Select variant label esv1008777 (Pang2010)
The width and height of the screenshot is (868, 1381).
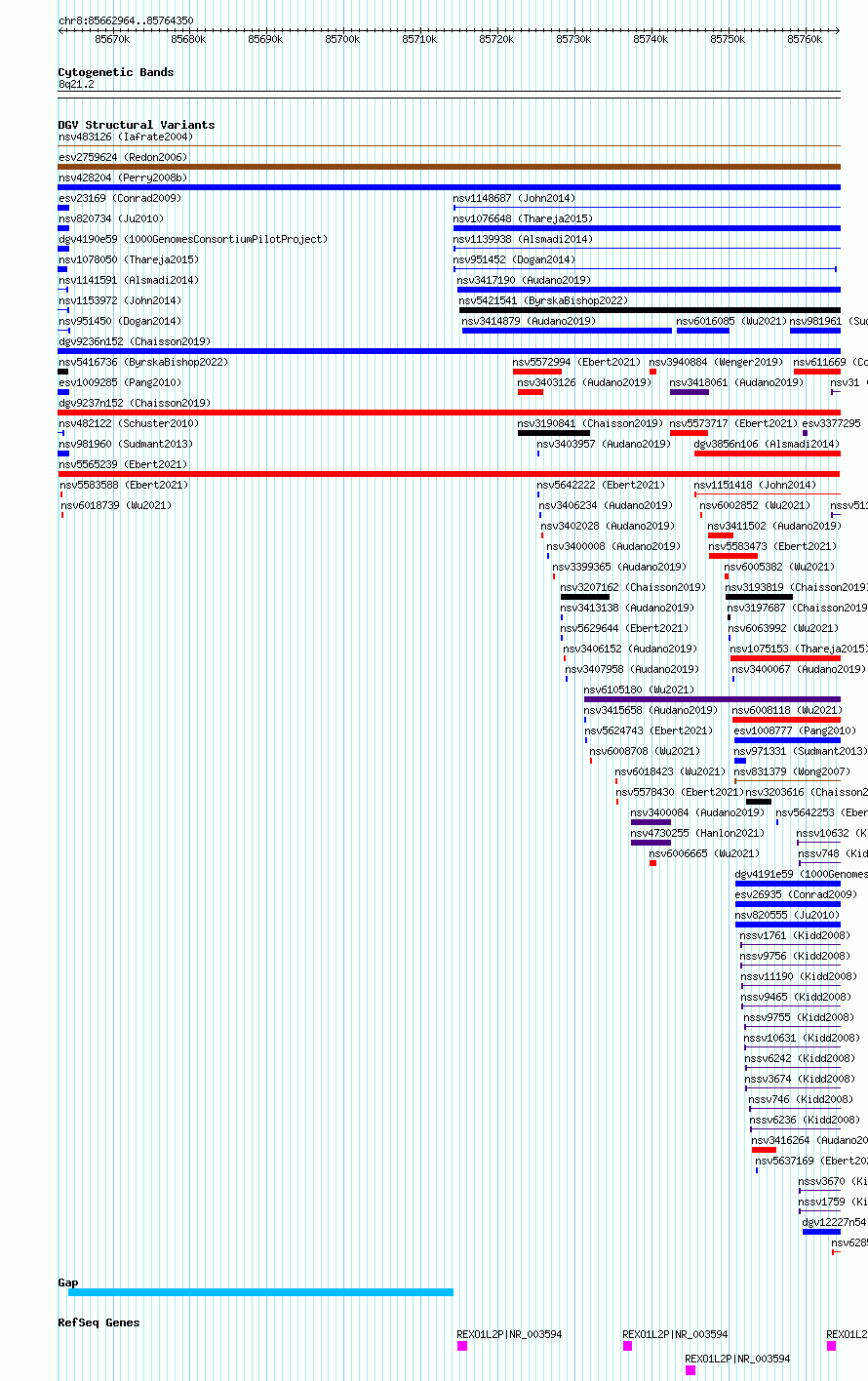[x=796, y=730]
